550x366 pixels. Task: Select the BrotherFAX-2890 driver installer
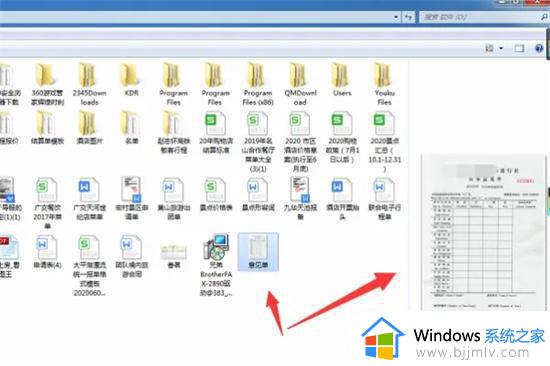[x=216, y=266]
